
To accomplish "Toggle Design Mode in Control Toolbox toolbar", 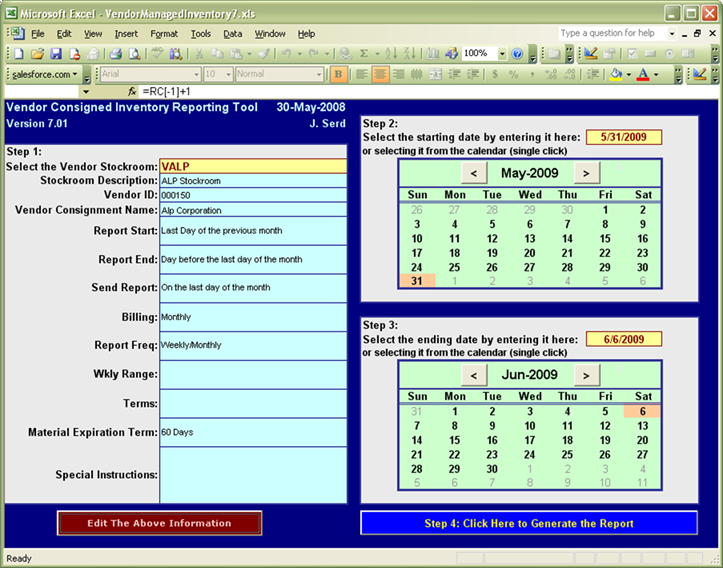I will click(x=591, y=54).
